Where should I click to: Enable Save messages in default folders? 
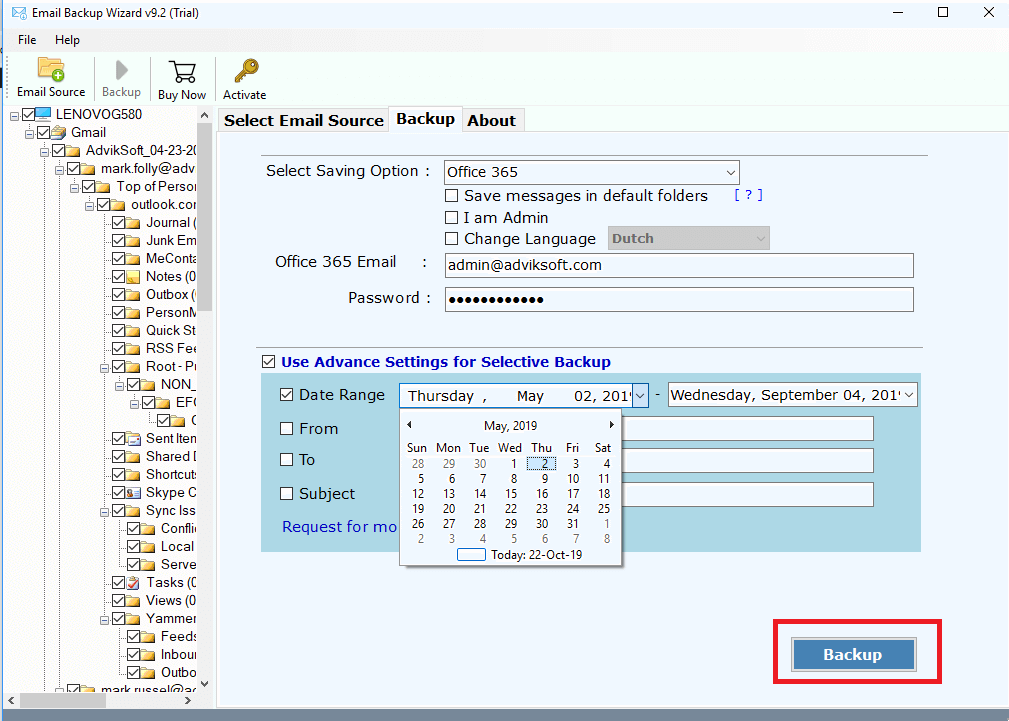[452, 196]
